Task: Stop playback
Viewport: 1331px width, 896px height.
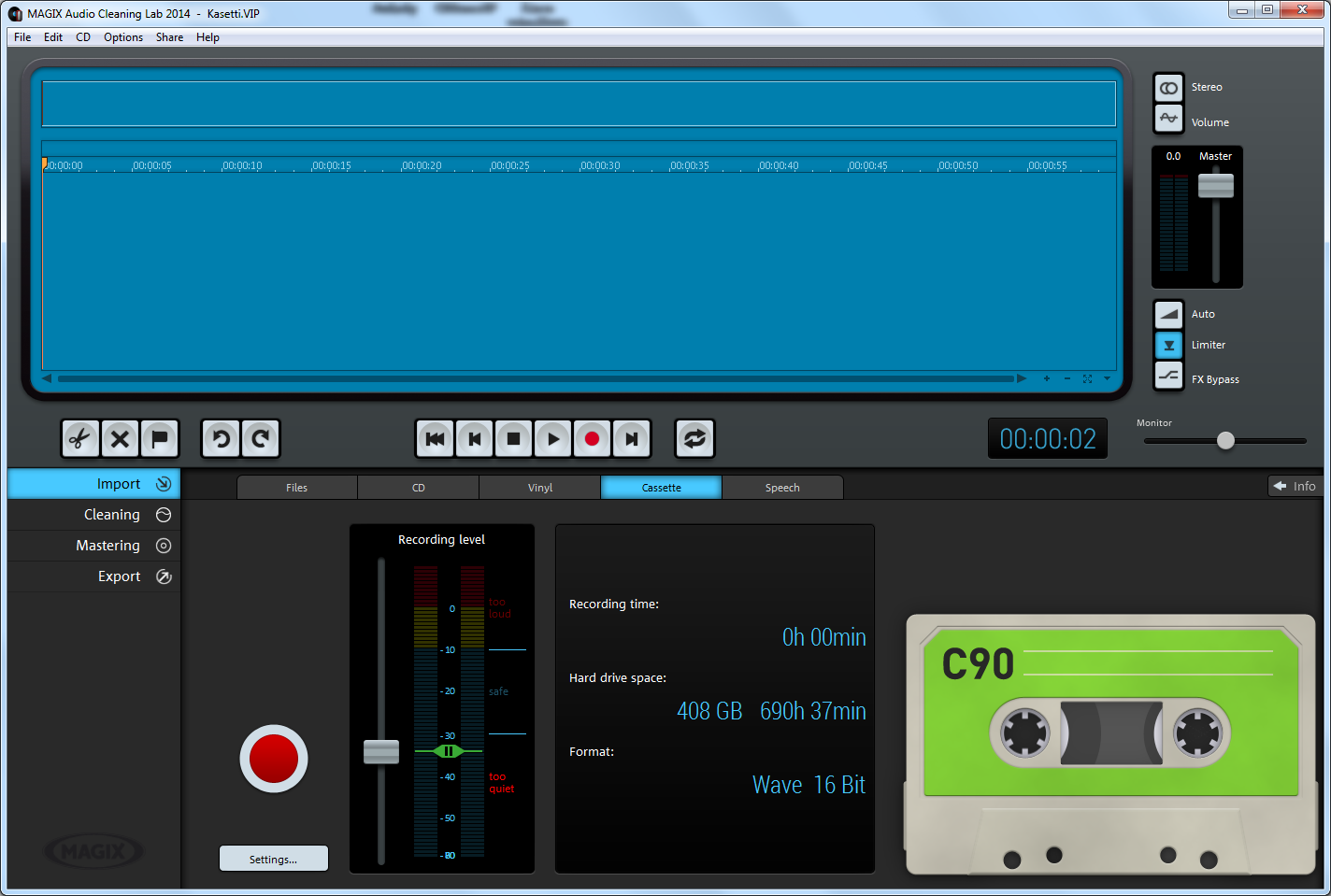Action: click(514, 439)
